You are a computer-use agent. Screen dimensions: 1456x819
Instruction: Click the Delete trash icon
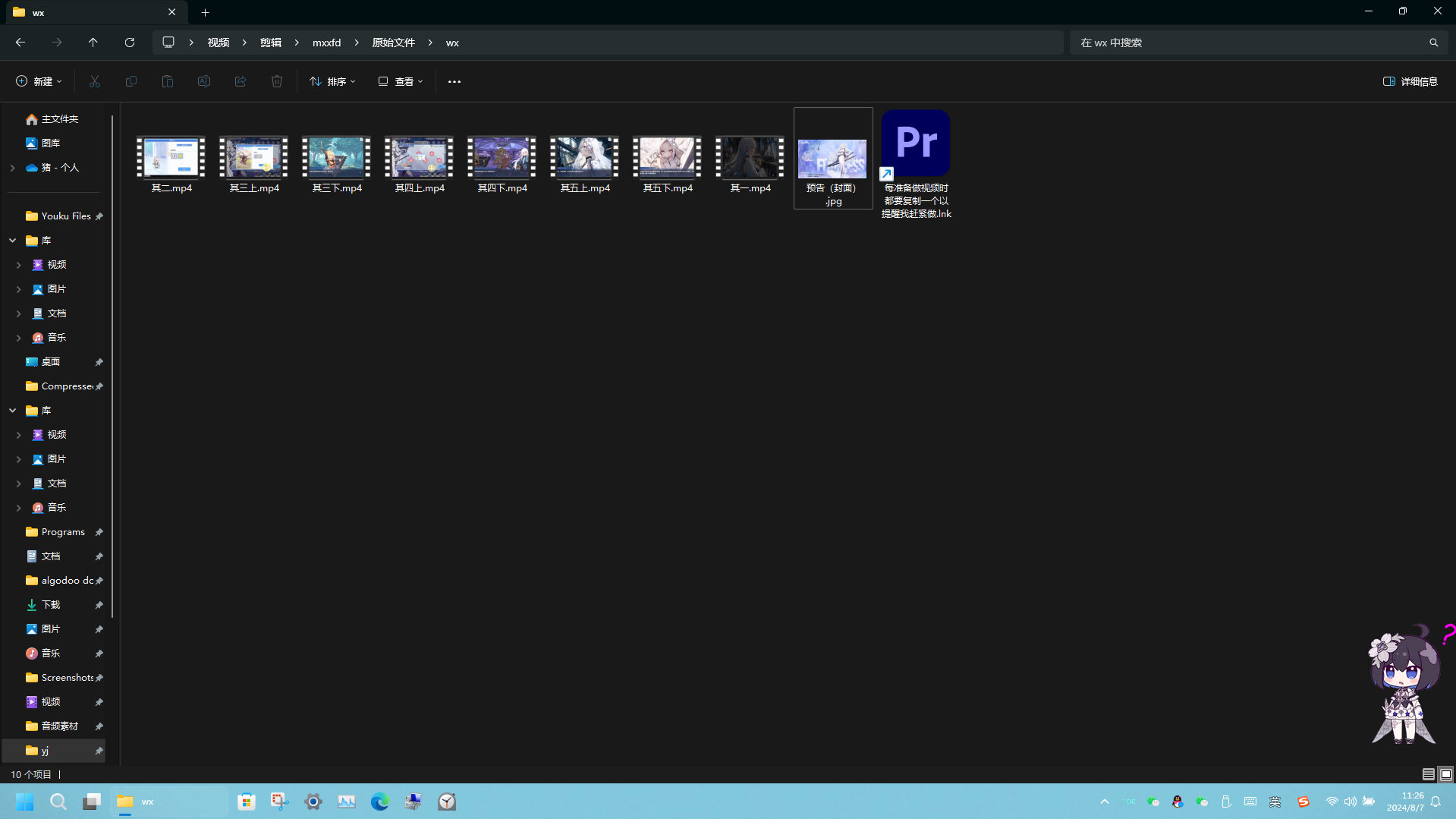pyautogui.click(x=277, y=81)
